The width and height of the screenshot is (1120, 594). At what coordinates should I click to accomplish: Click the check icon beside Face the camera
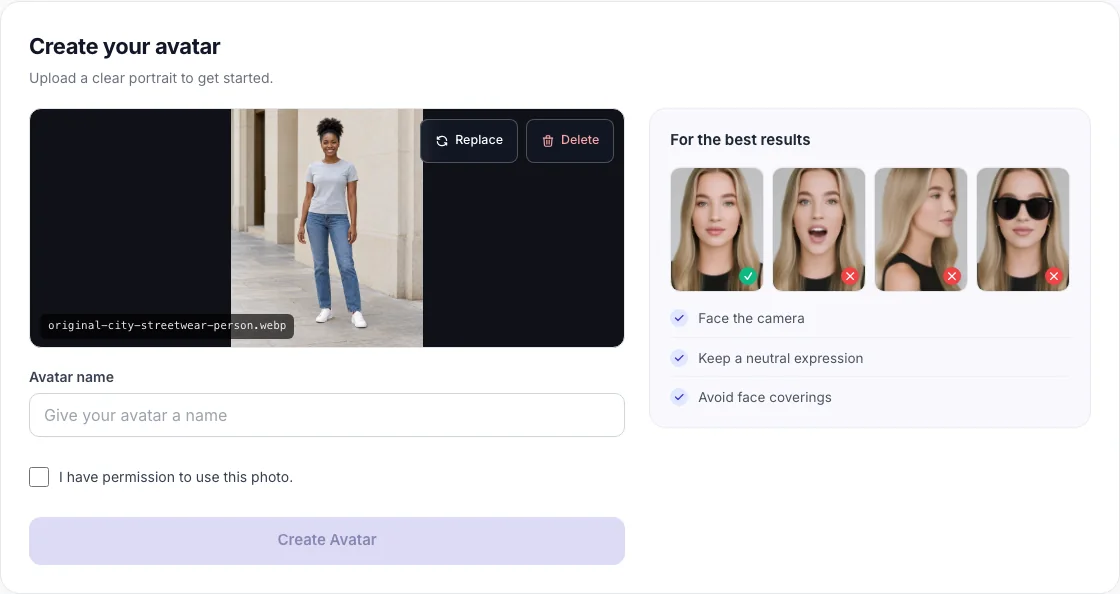tap(679, 318)
